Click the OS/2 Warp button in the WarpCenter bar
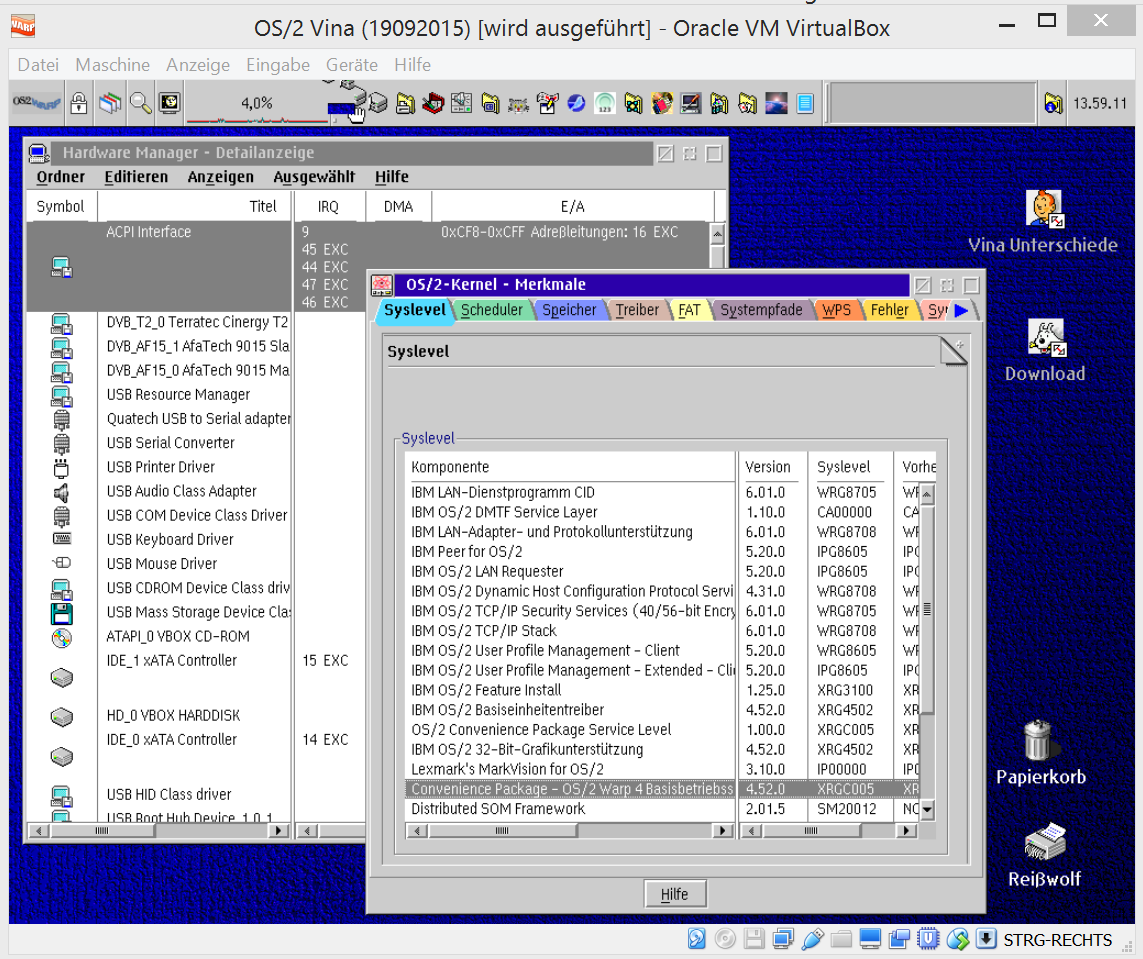The height and width of the screenshot is (959, 1143). pos(36,103)
